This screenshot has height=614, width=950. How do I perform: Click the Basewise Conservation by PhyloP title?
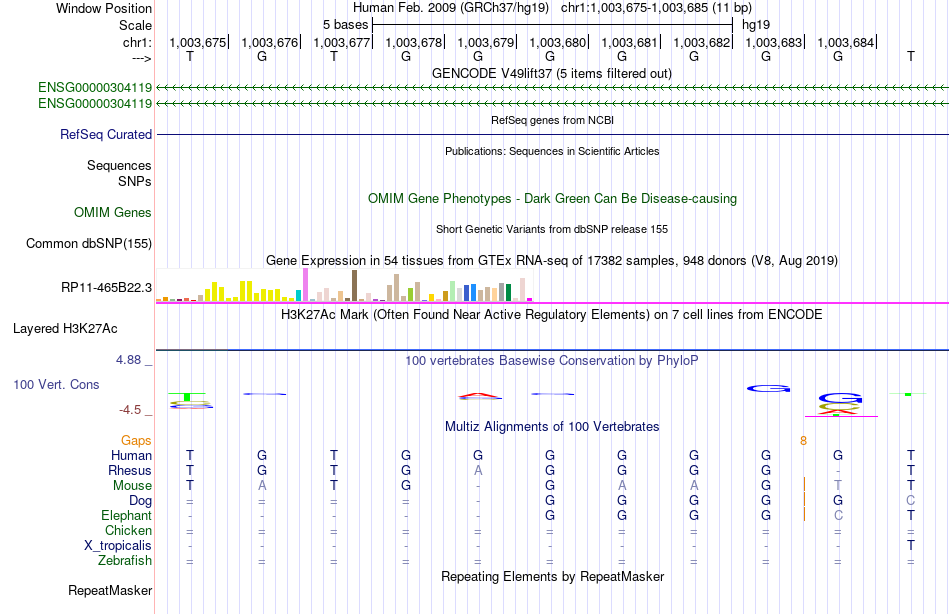[x=552, y=361]
